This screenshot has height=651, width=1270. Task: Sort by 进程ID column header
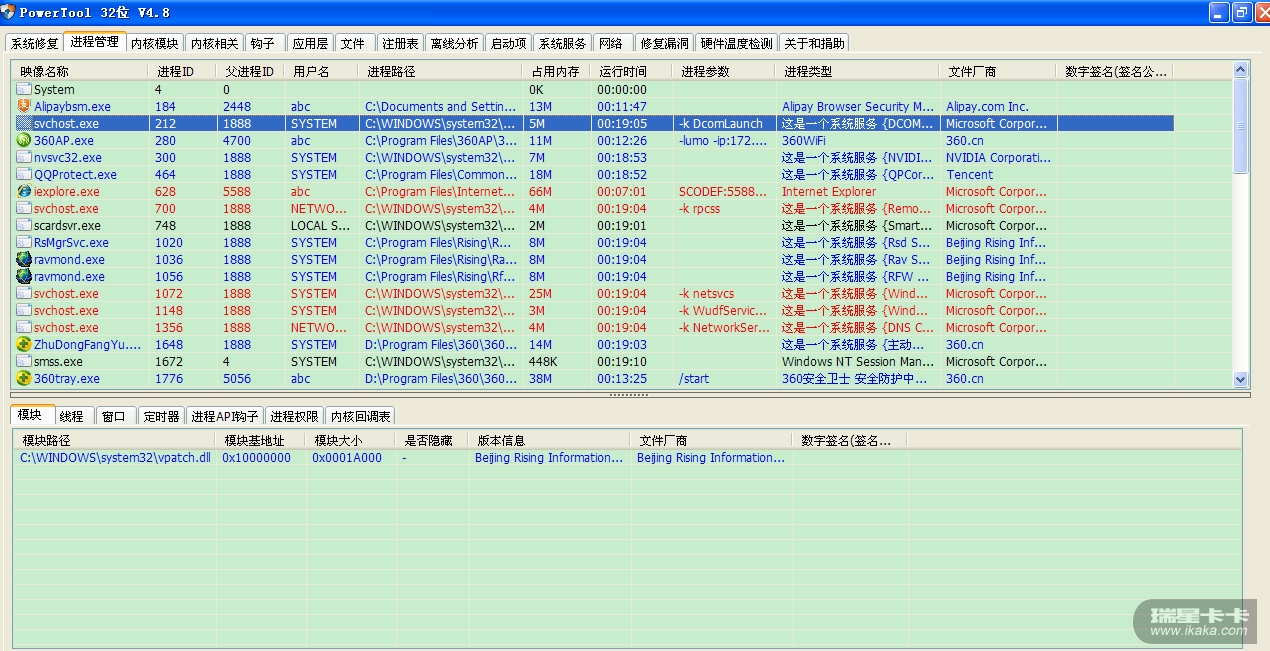pyautogui.click(x=176, y=72)
